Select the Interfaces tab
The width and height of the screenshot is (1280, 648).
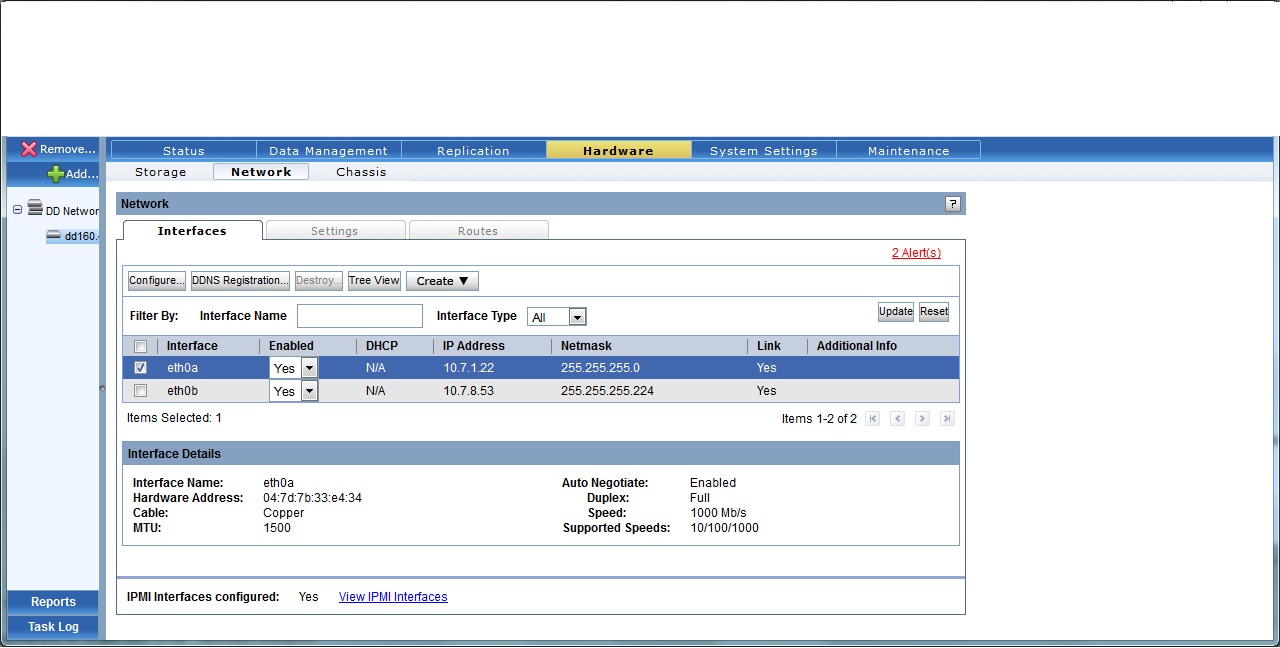click(x=192, y=231)
